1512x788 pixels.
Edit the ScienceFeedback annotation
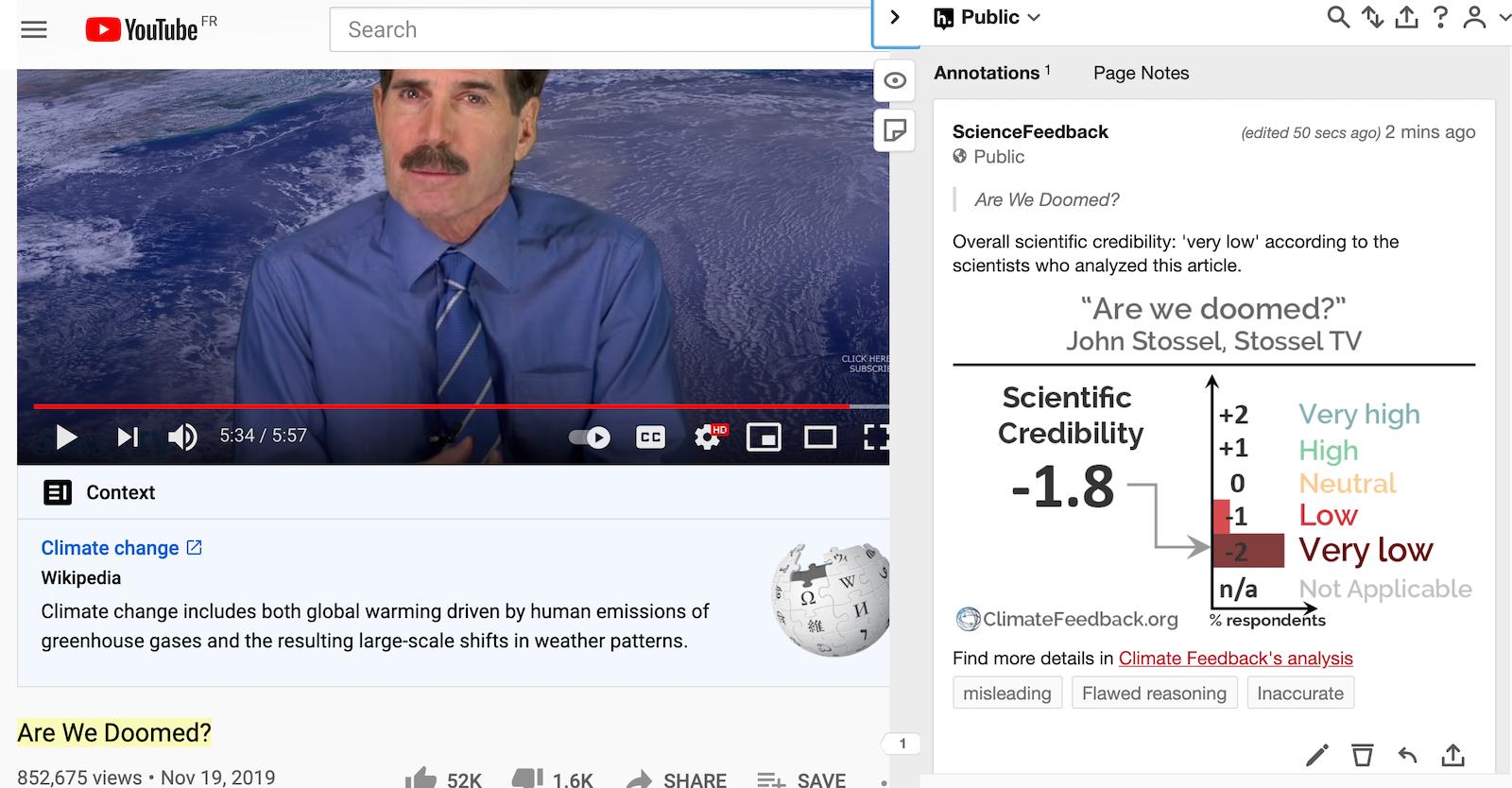point(1316,754)
